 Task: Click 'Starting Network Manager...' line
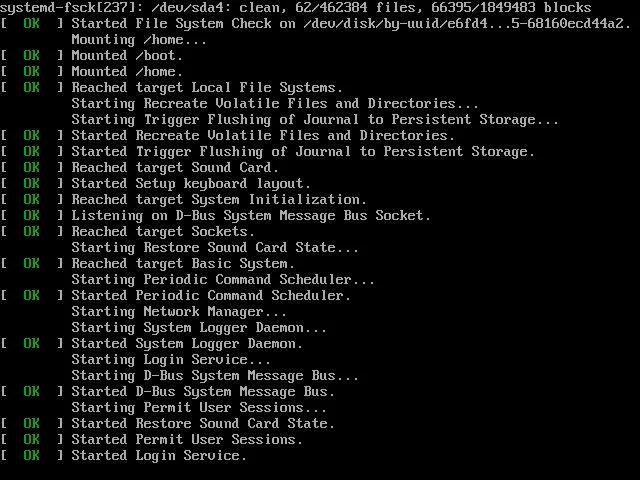click(x=179, y=311)
